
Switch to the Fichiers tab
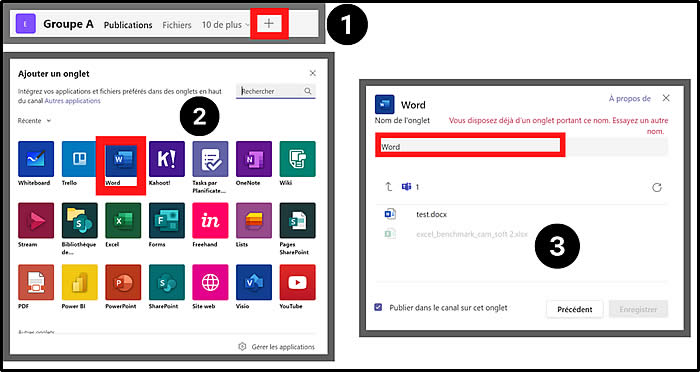click(x=177, y=25)
